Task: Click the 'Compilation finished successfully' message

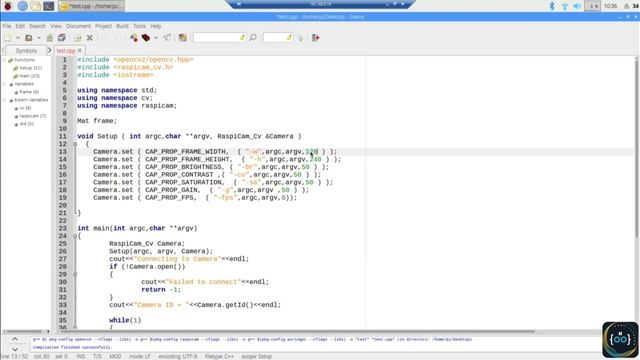Action: click(x=73, y=347)
